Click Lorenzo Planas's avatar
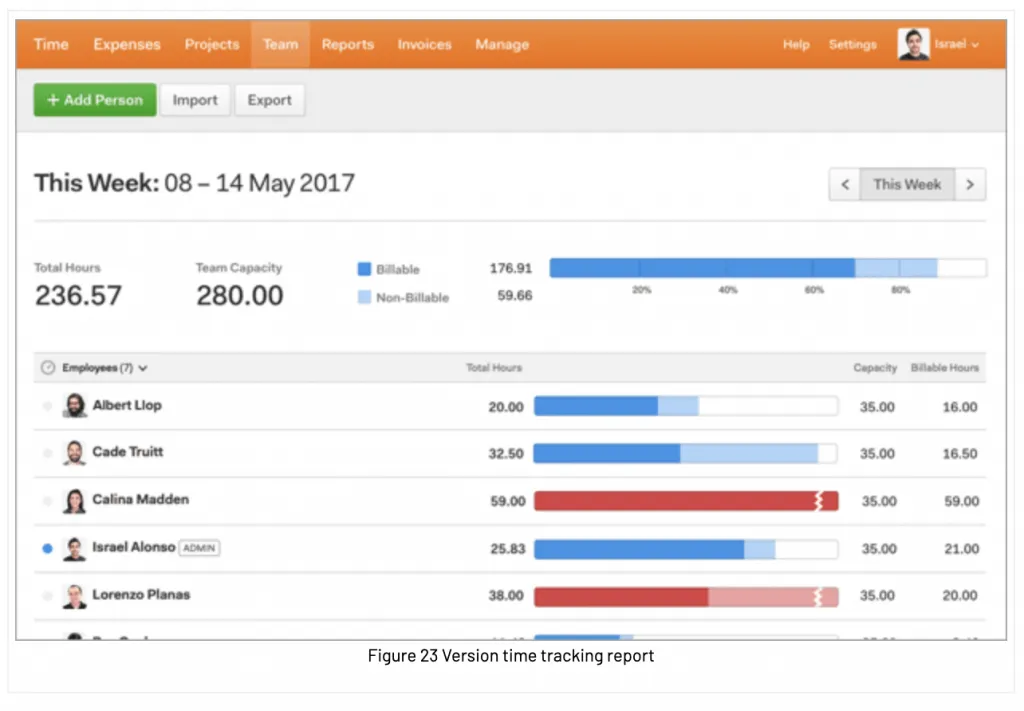The image size is (1024, 711). point(74,595)
